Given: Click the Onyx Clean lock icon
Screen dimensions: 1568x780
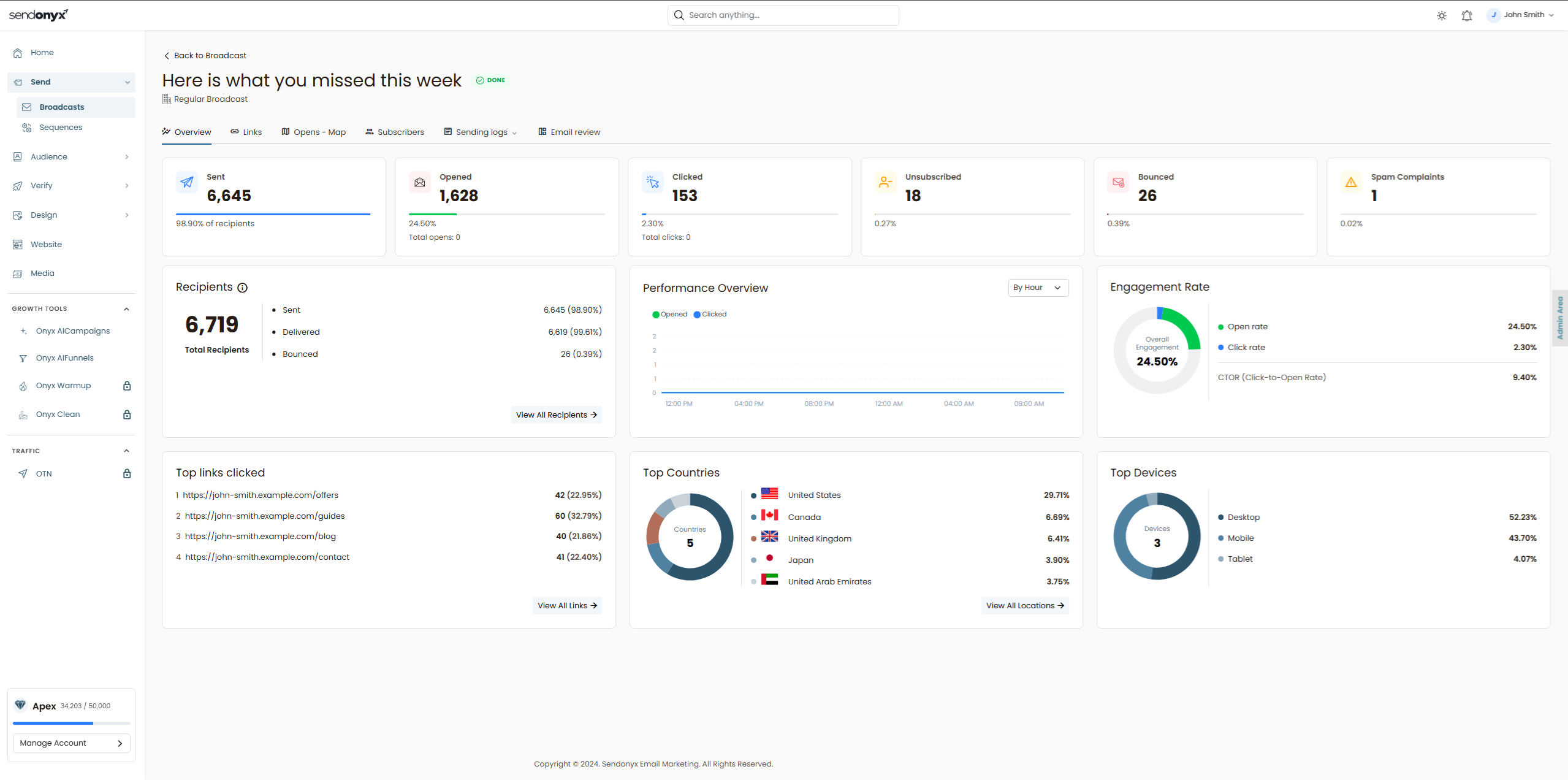Looking at the screenshot, I should 127,415.
